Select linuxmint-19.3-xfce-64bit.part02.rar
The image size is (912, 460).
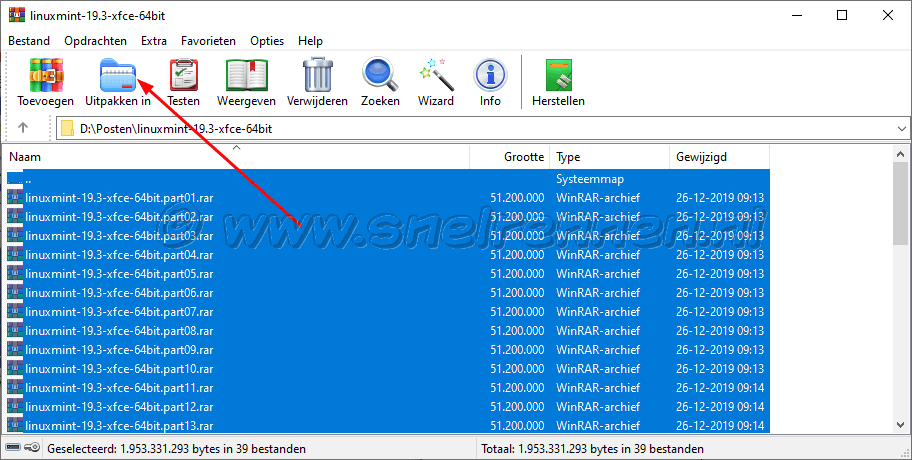388,217
